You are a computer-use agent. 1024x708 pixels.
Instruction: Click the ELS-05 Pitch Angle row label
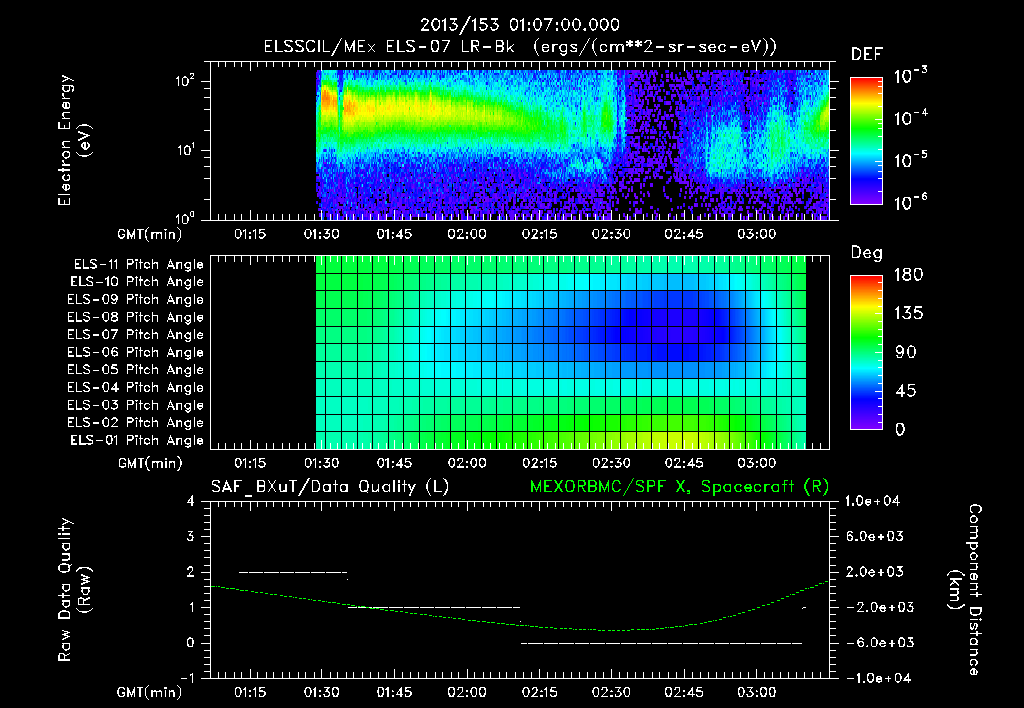pos(135,370)
